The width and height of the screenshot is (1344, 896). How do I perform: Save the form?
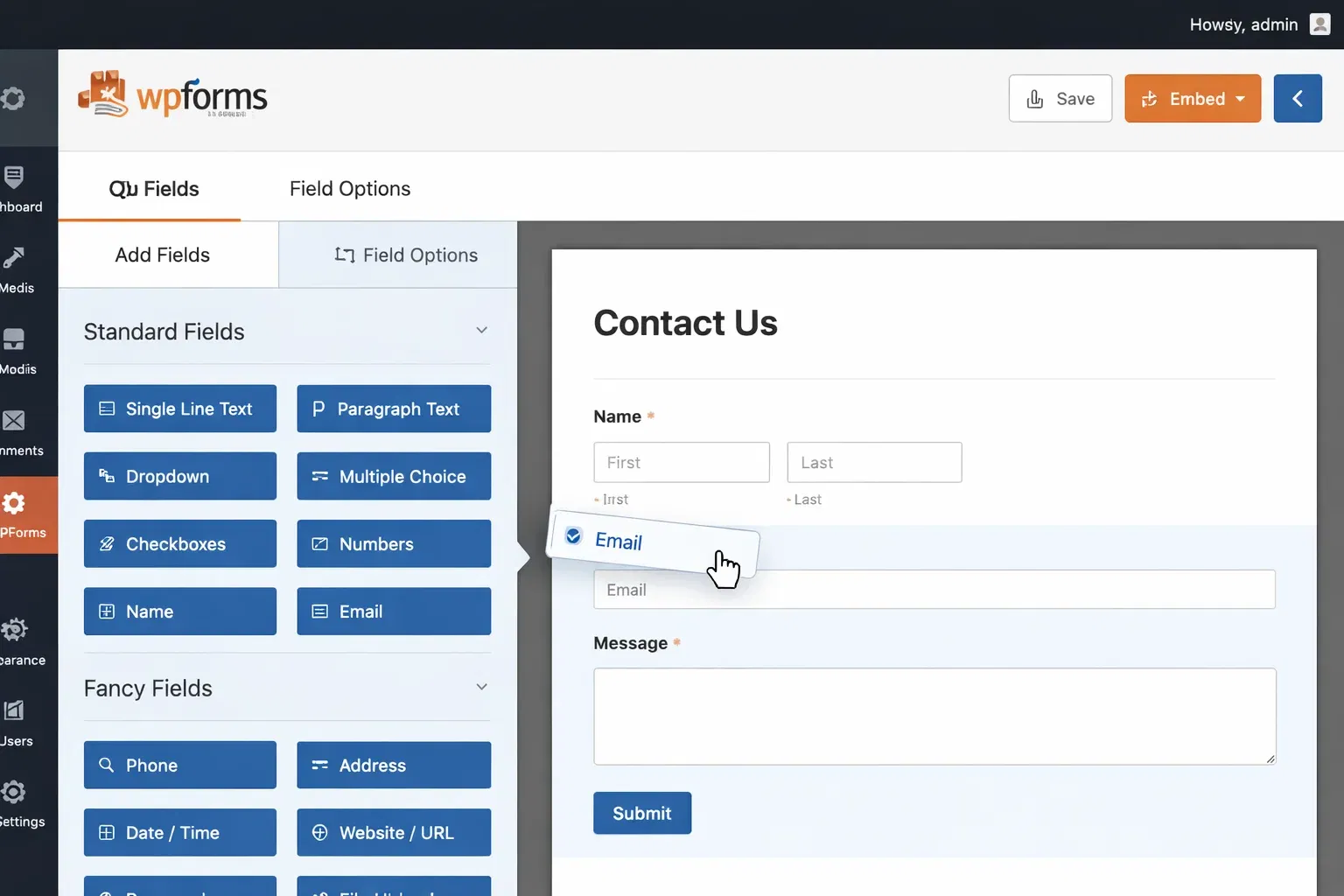point(1060,98)
